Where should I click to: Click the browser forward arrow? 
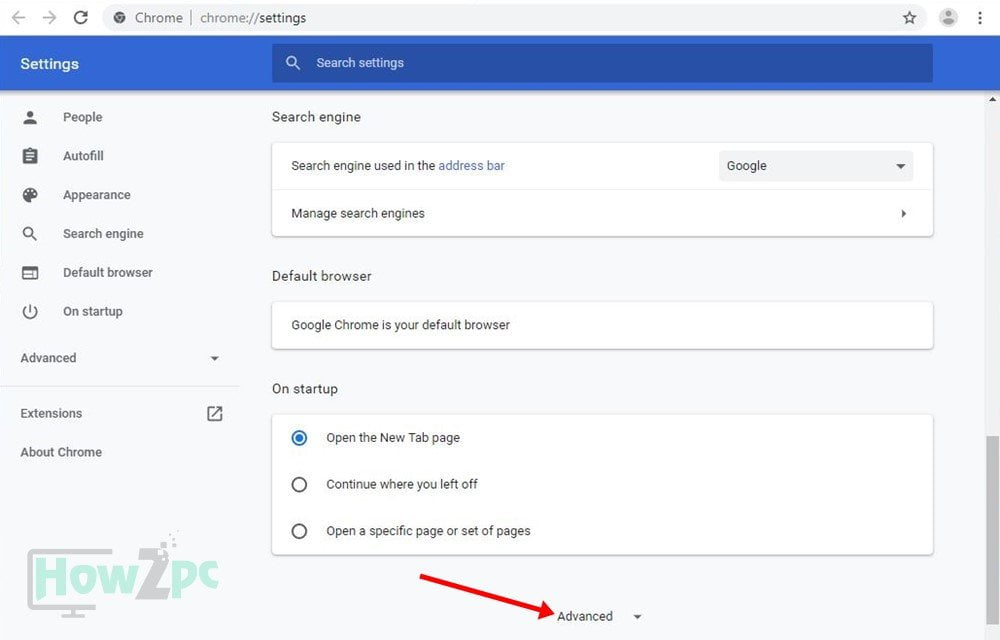(49, 18)
